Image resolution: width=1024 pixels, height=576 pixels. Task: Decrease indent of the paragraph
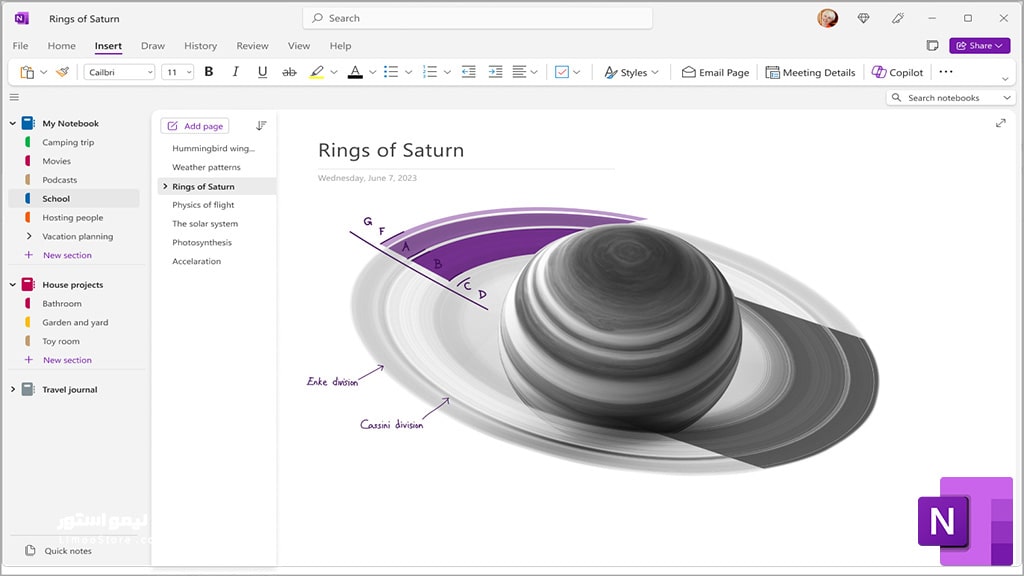pos(469,72)
